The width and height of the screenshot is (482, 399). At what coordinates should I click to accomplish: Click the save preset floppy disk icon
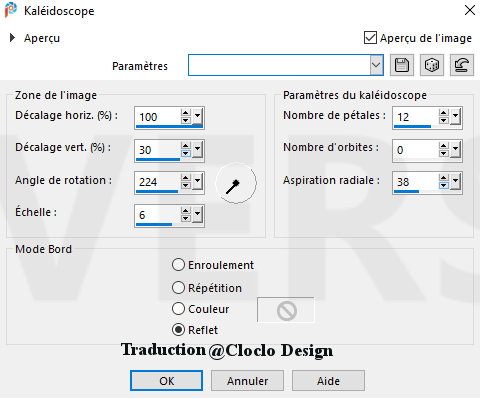tap(402, 65)
